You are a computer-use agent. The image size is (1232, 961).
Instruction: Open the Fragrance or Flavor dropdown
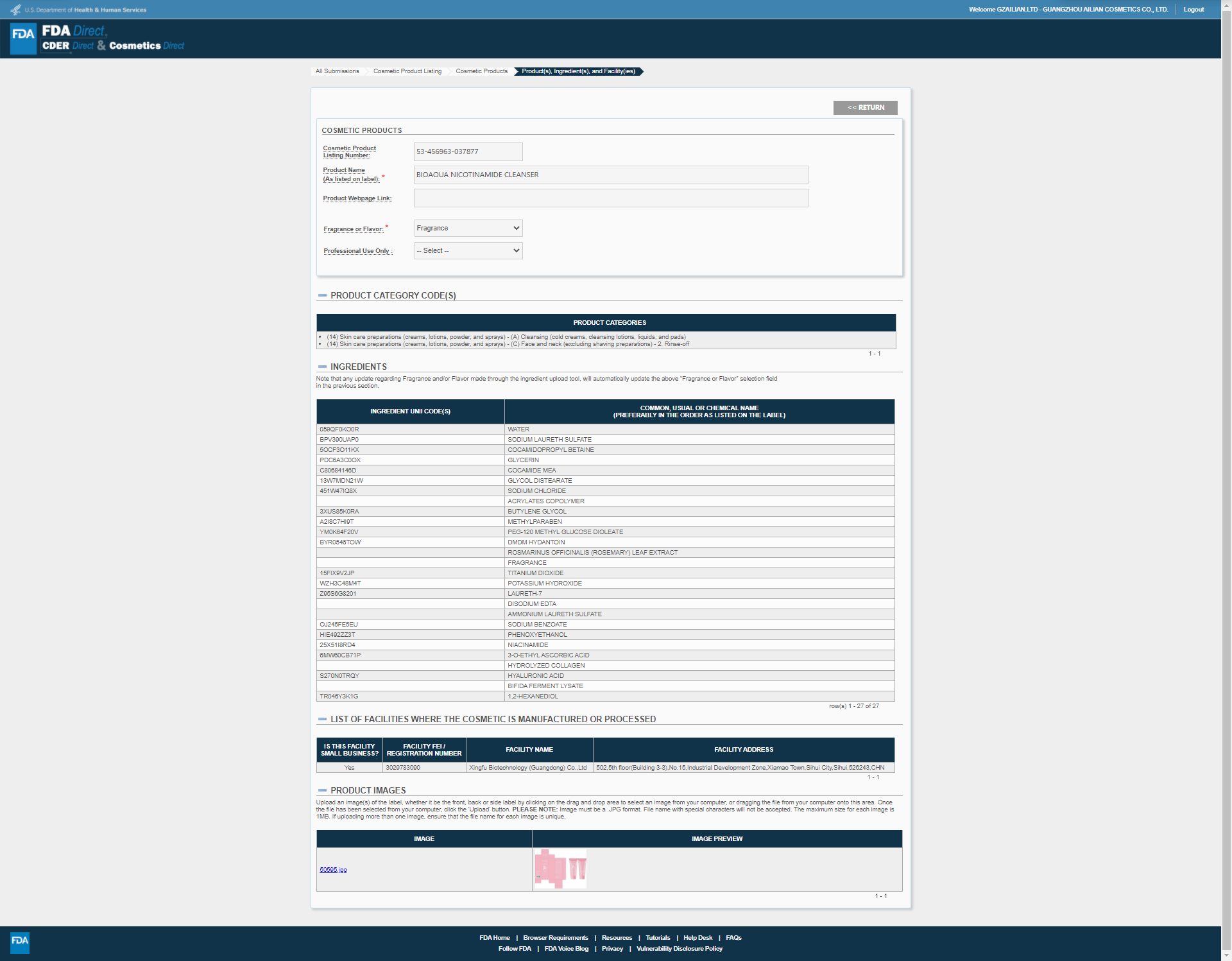(468, 229)
